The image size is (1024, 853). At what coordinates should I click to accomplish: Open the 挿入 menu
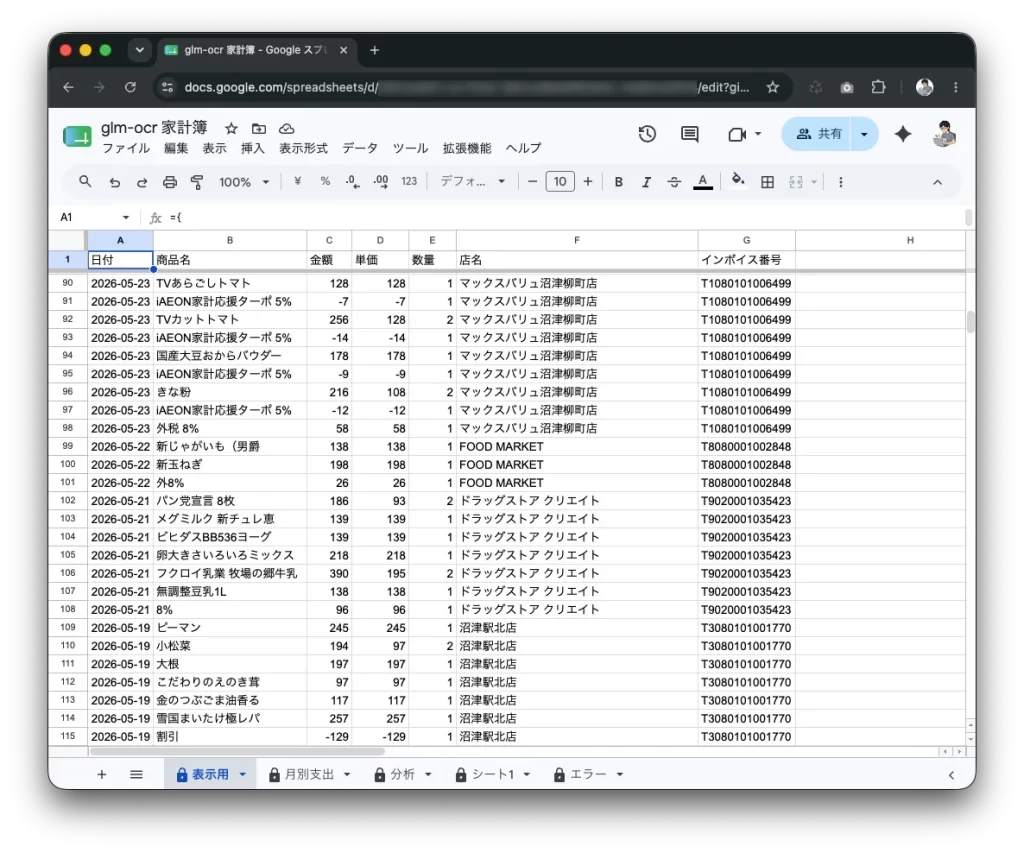253,148
